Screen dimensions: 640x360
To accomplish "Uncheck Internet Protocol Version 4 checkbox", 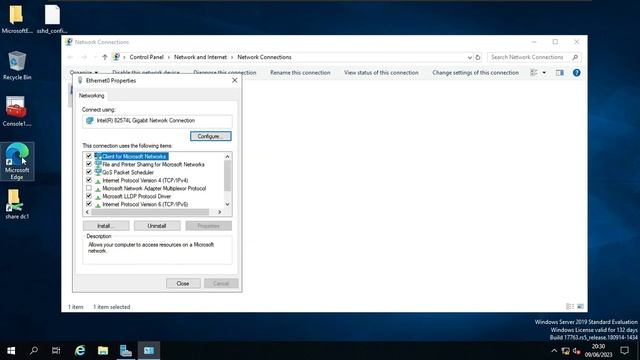I will pyautogui.click(x=89, y=180).
